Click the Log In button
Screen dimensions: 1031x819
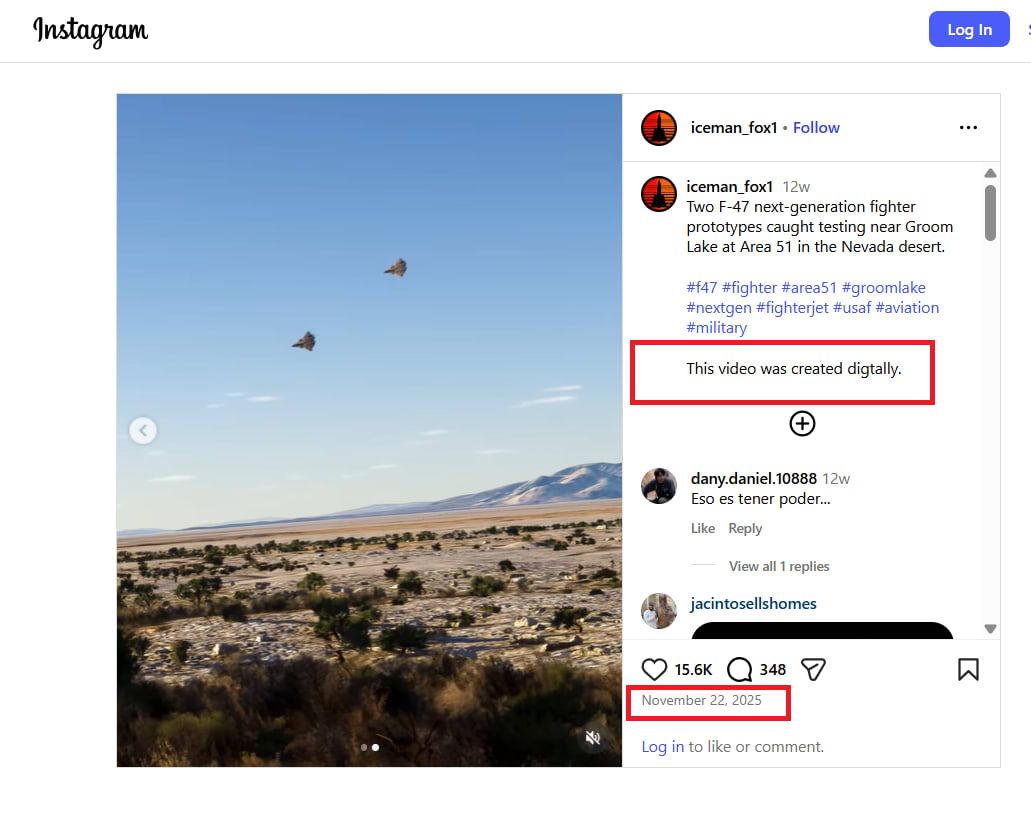click(x=969, y=30)
